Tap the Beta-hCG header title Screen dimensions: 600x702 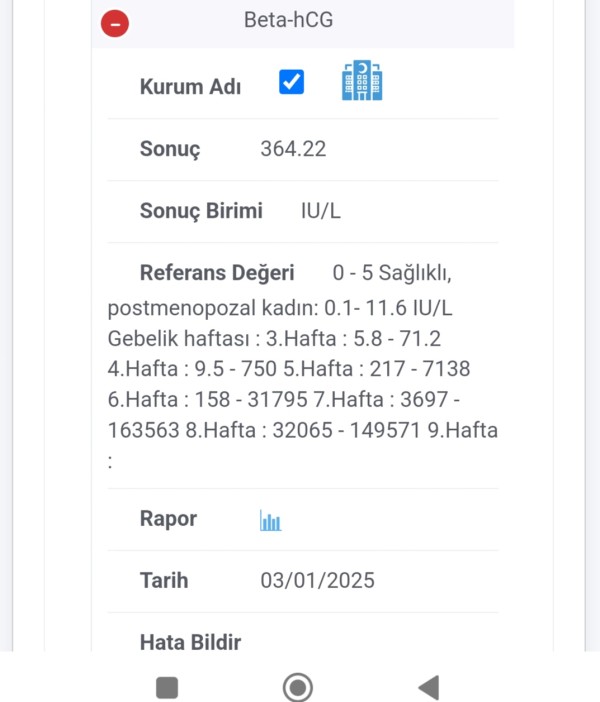288,20
